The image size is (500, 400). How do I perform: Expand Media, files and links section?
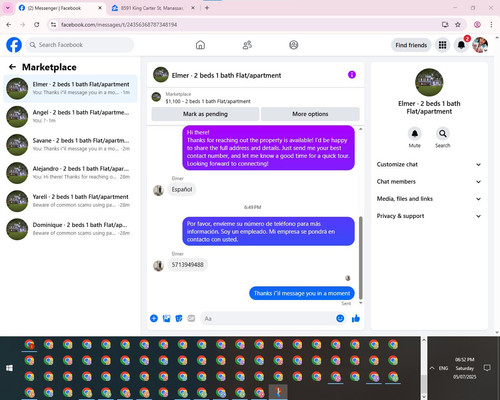pyautogui.click(x=429, y=199)
